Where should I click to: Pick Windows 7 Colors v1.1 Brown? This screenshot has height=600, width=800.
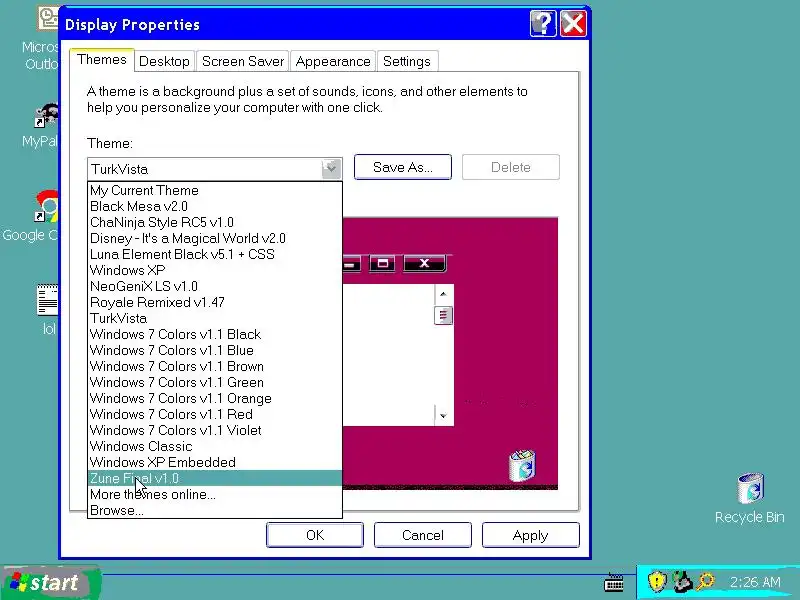(x=215, y=366)
